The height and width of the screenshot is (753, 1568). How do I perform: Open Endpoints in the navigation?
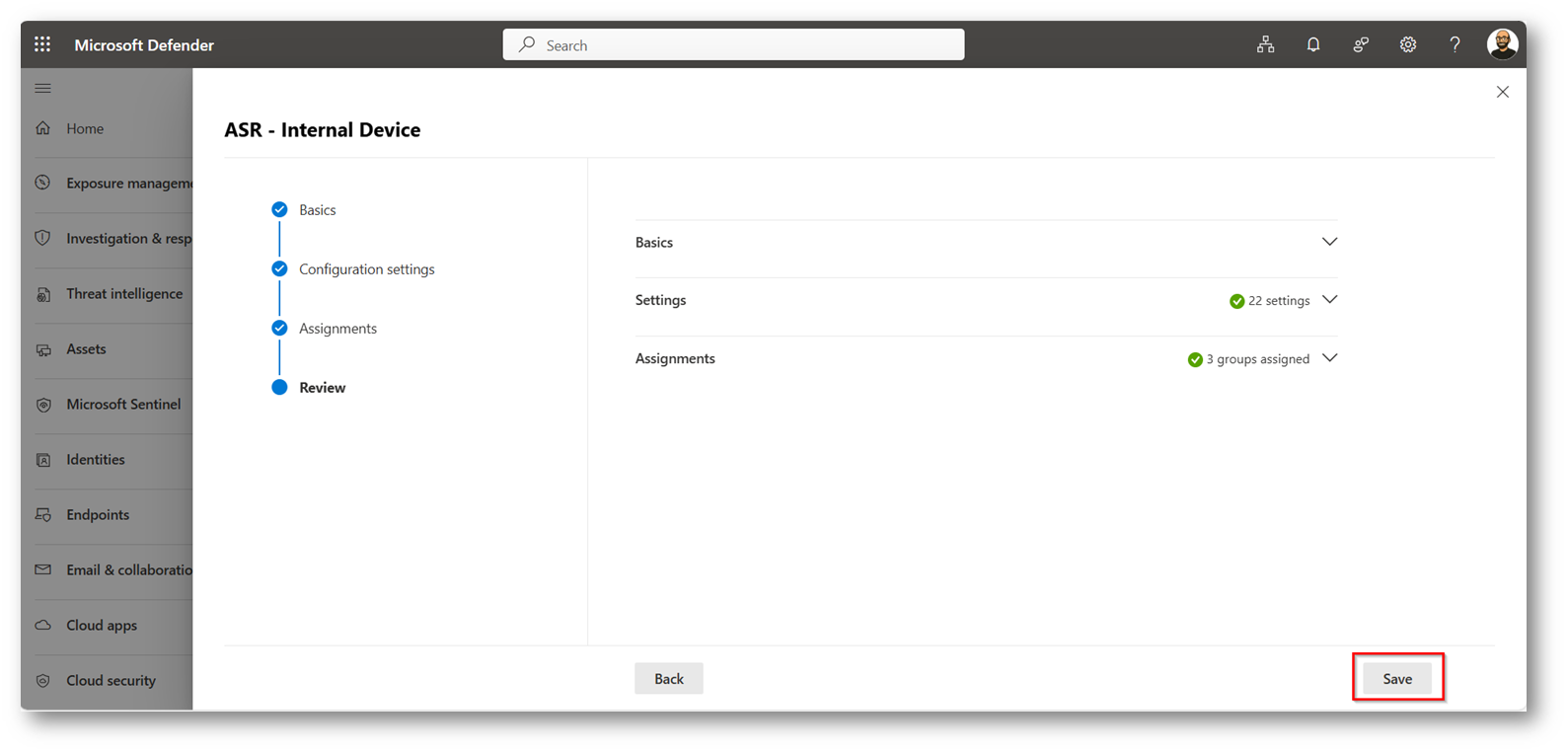coord(98,515)
